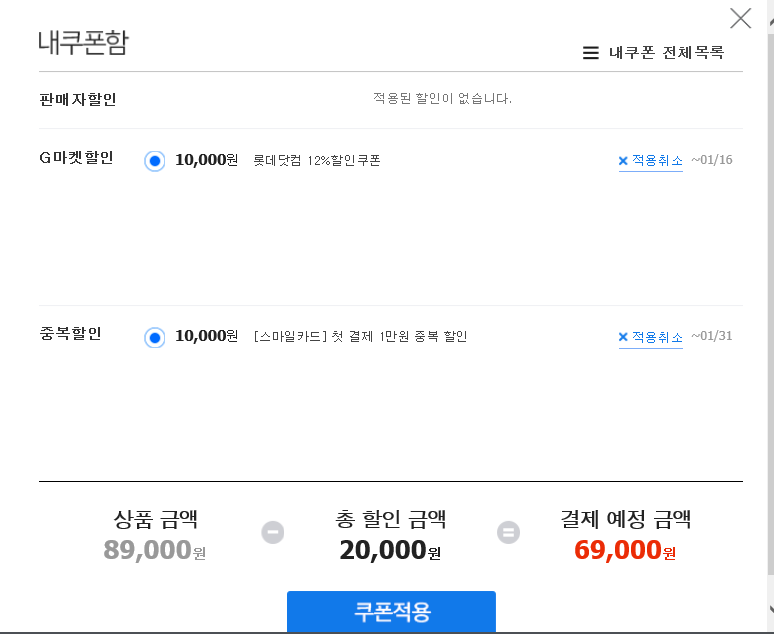Click the vertical scrollbar track at the right

click(771, 316)
